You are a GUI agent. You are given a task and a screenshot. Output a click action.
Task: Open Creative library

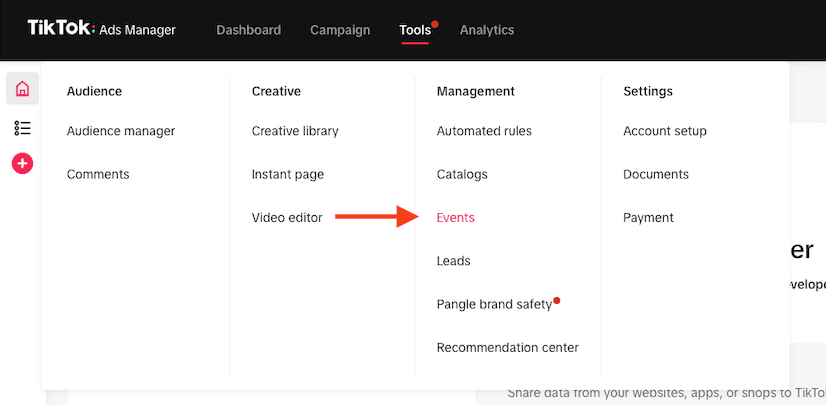pos(295,131)
